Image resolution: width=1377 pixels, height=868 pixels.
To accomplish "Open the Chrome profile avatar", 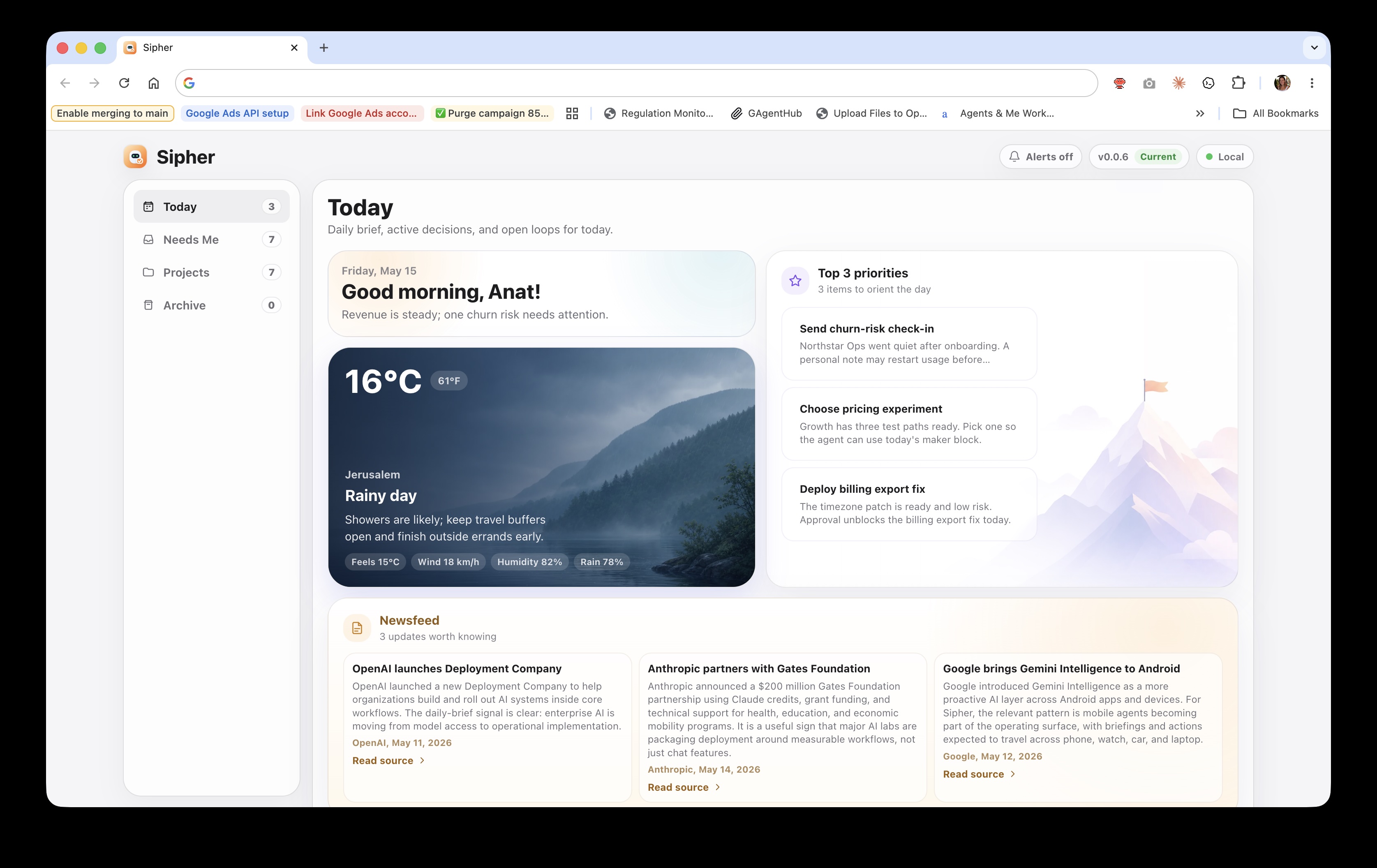I will click(x=1282, y=83).
